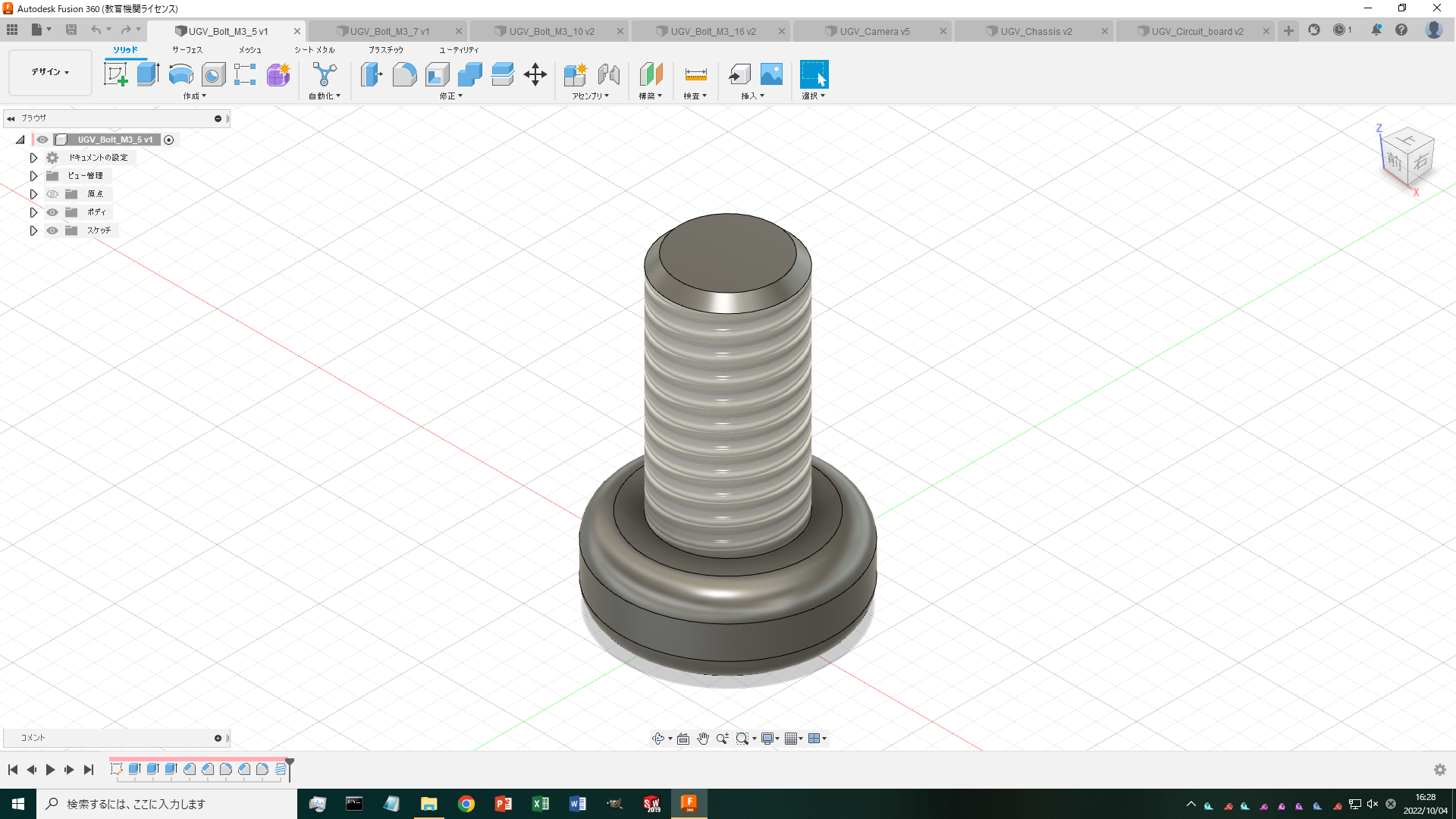
Task: Open the 検査 dropdown menu
Action: (x=695, y=96)
